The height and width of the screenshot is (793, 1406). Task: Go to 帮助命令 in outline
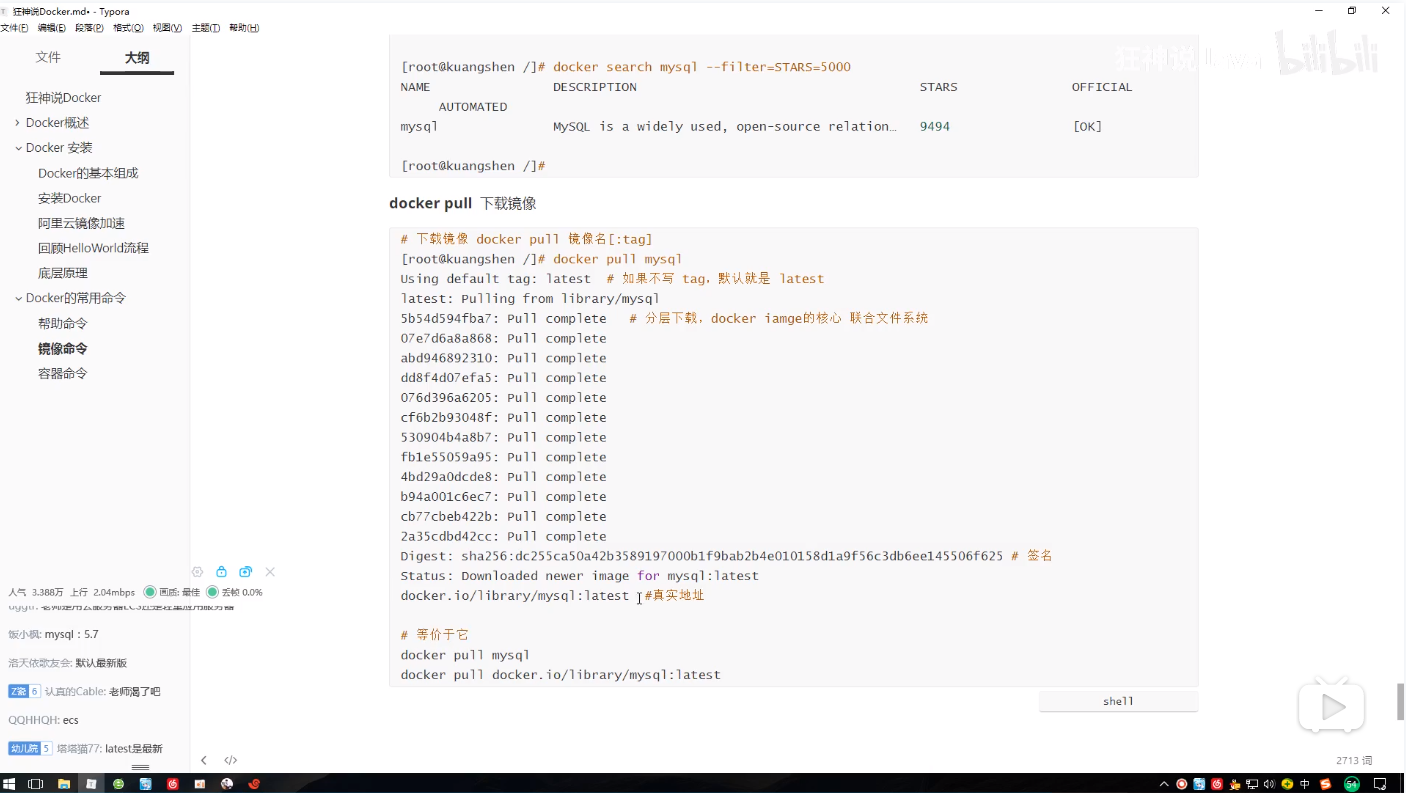pos(63,323)
